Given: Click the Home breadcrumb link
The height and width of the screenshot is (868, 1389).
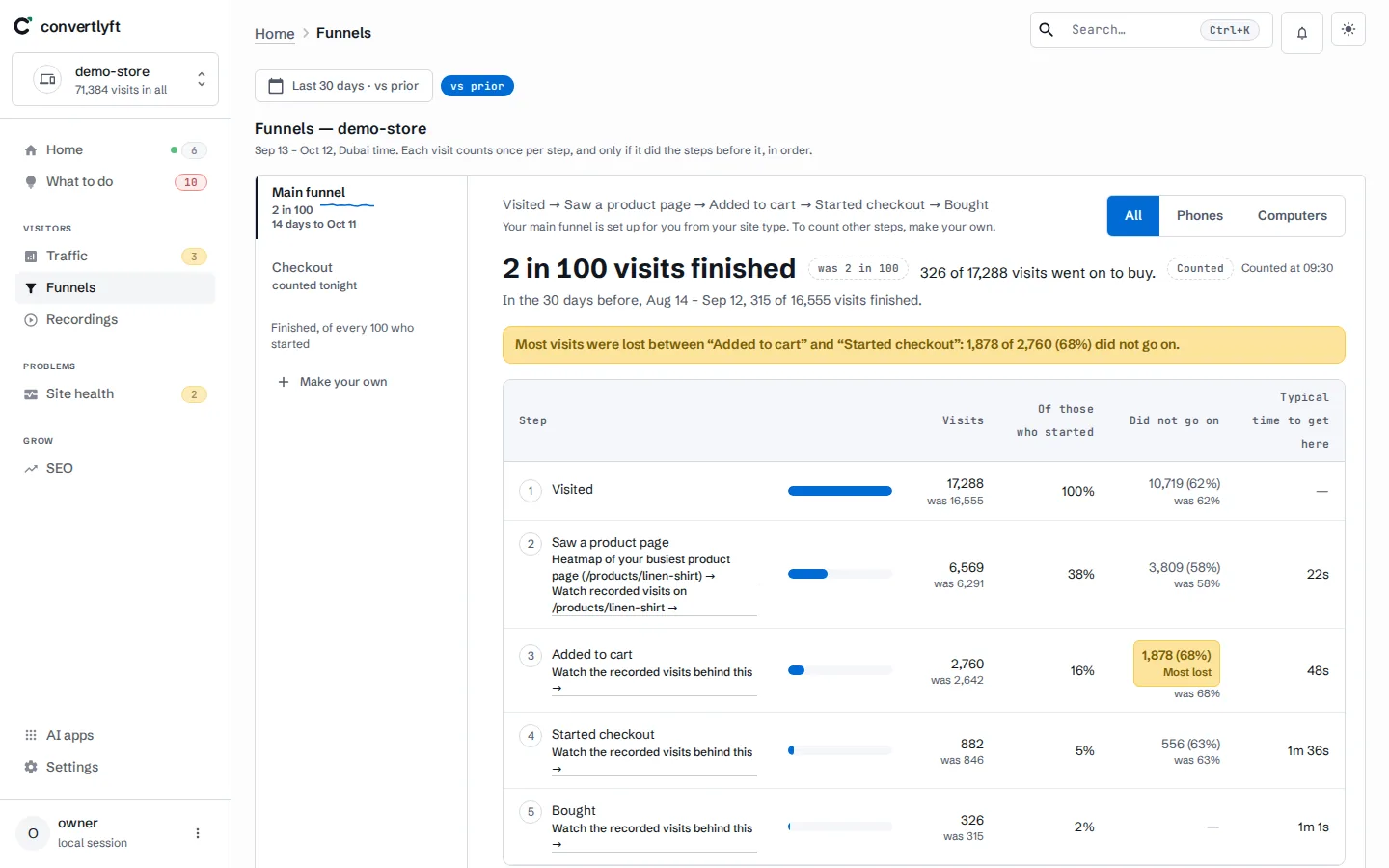Looking at the screenshot, I should pyautogui.click(x=274, y=33).
